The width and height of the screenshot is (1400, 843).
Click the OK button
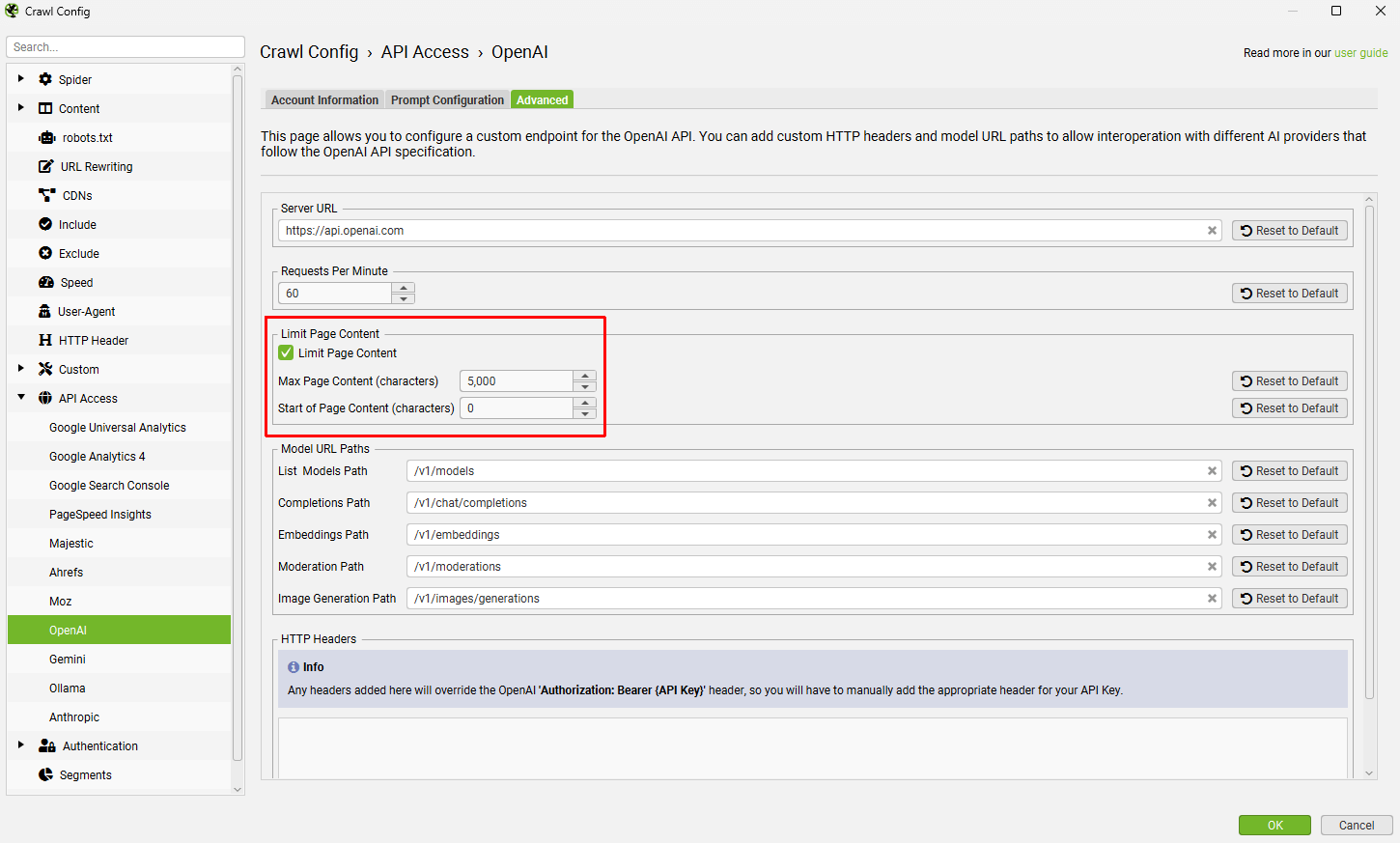click(1274, 825)
